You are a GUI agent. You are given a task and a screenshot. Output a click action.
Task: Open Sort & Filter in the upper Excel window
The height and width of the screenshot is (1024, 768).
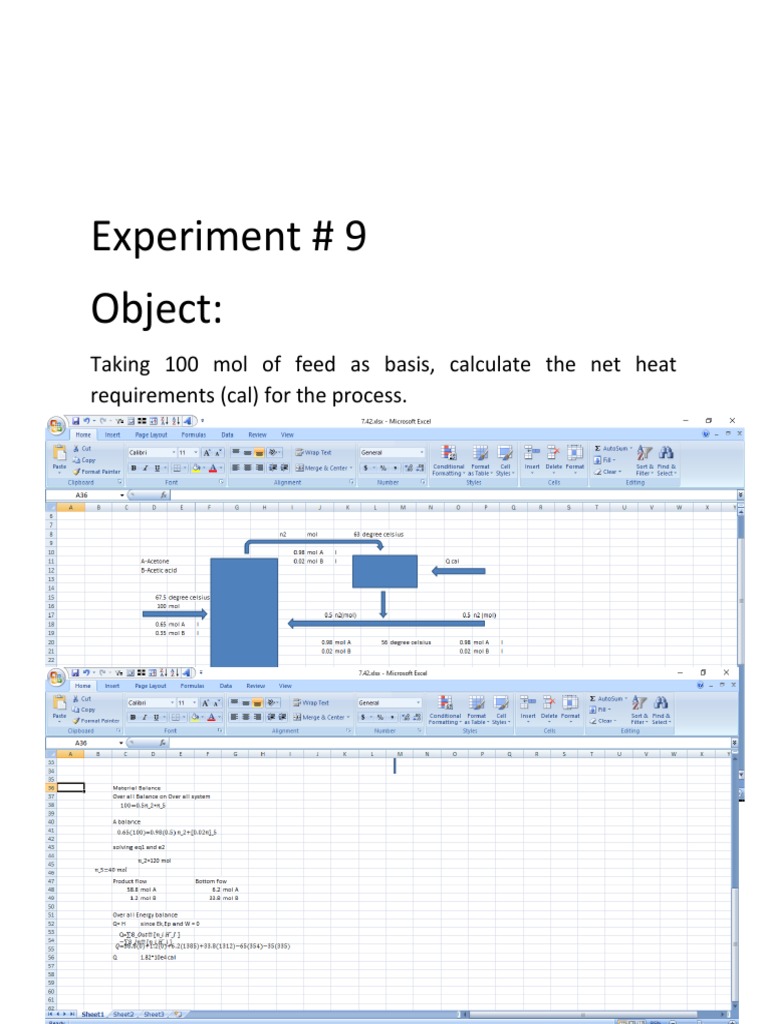click(x=644, y=460)
